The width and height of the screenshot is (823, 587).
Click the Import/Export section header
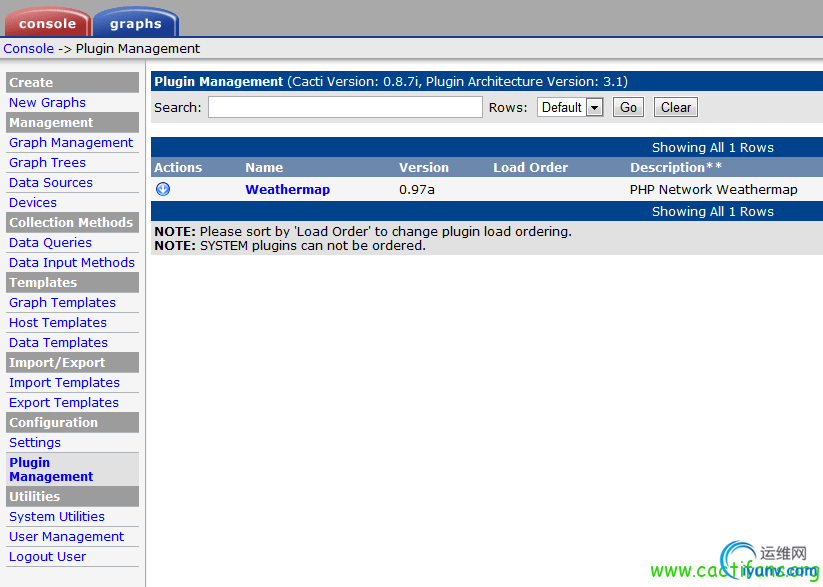coord(72,362)
